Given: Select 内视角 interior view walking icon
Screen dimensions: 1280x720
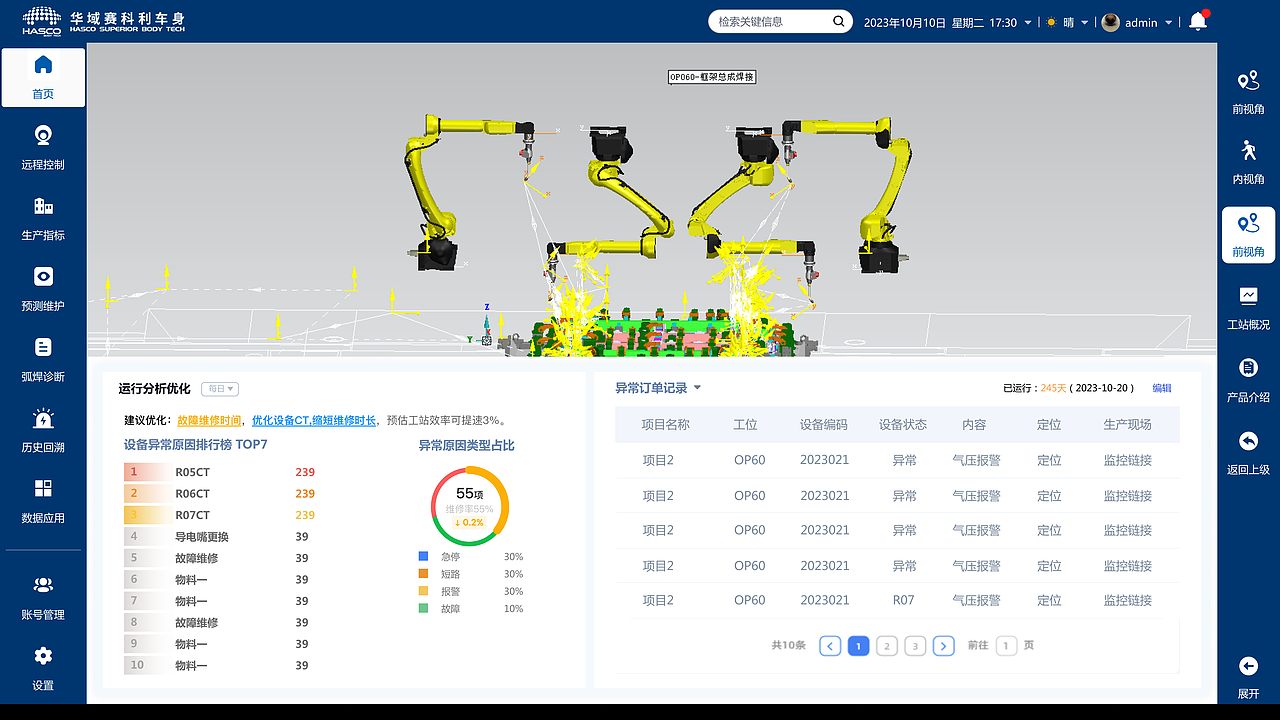Looking at the screenshot, I should (1248, 151).
